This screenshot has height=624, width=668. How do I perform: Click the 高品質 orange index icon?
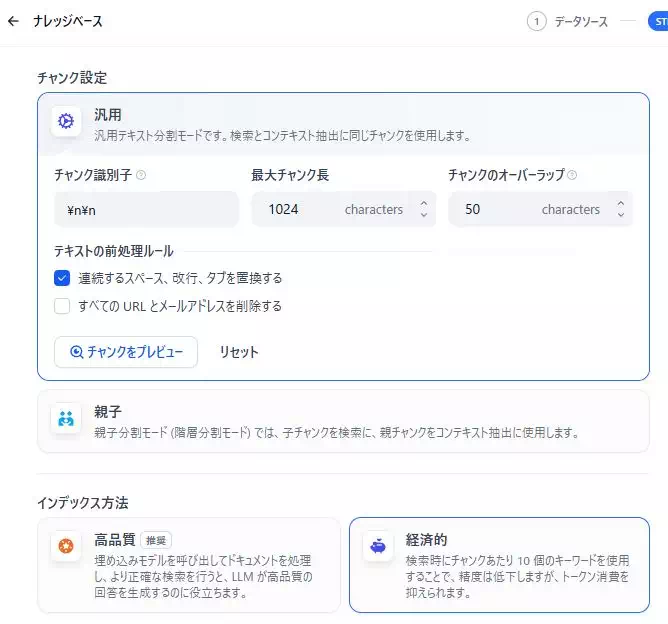(x=66, y=545)
